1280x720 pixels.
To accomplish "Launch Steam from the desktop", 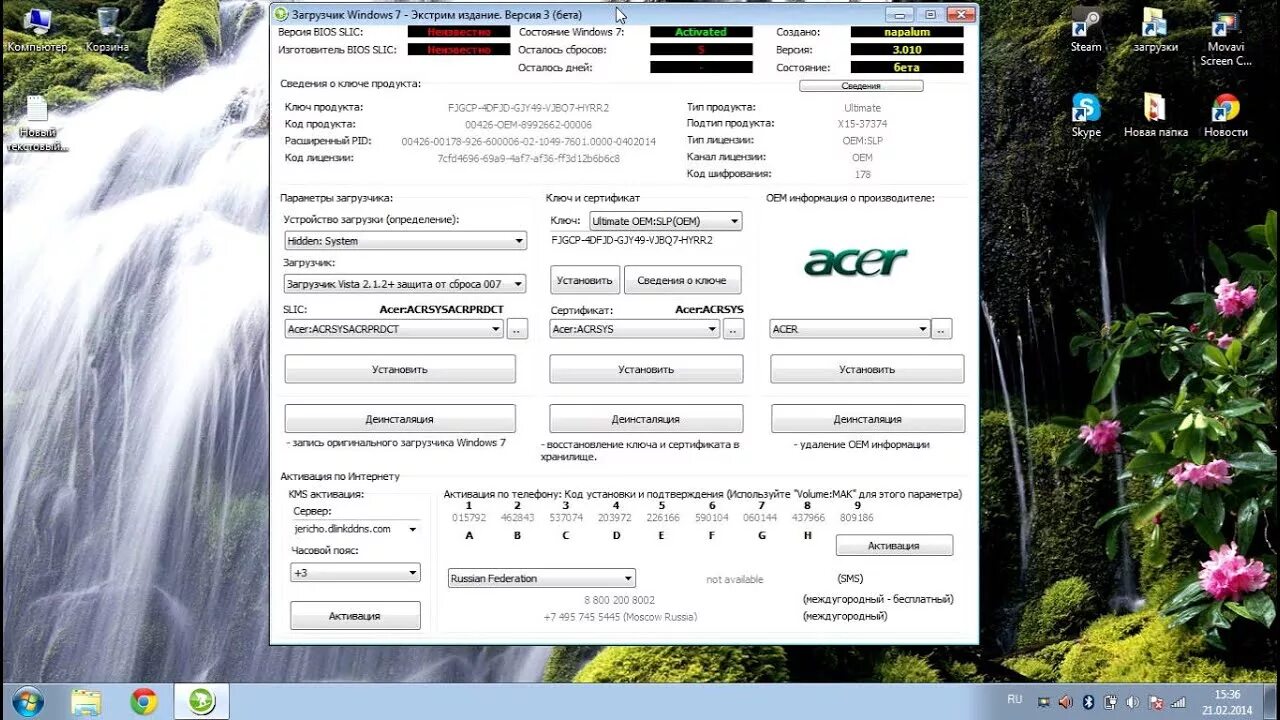I will point(1086,31).
